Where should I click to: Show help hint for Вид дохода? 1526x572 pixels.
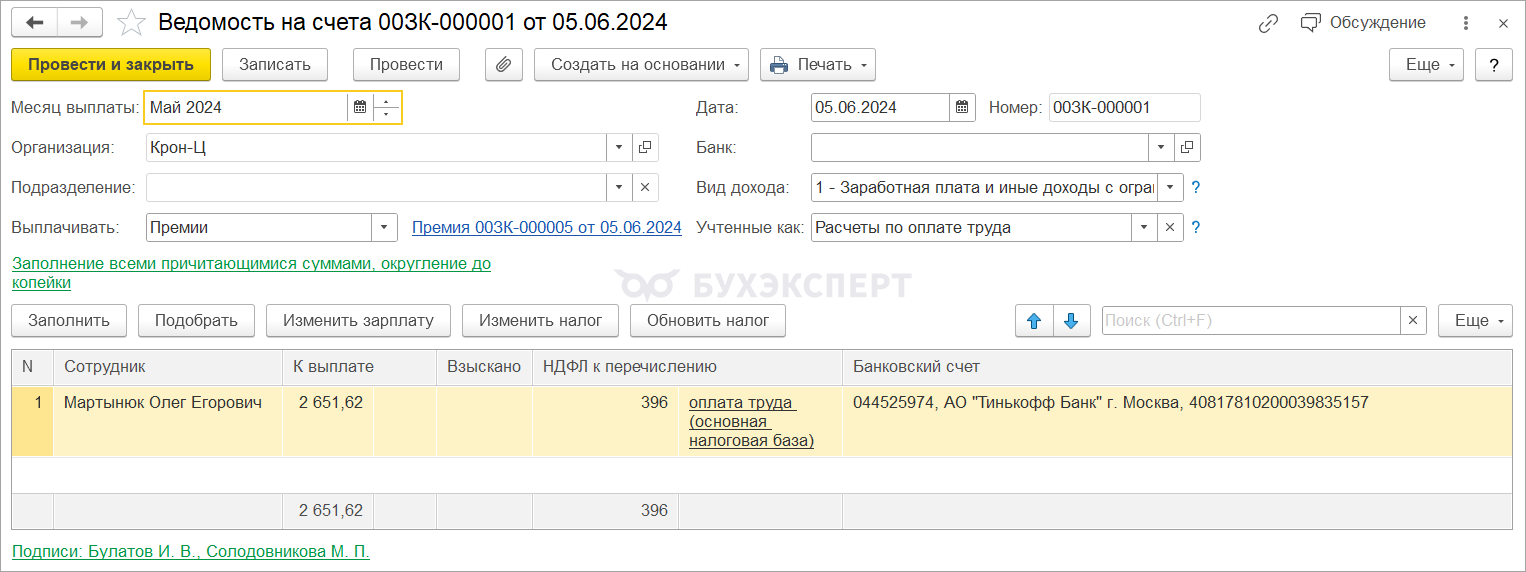point(1196,188)
